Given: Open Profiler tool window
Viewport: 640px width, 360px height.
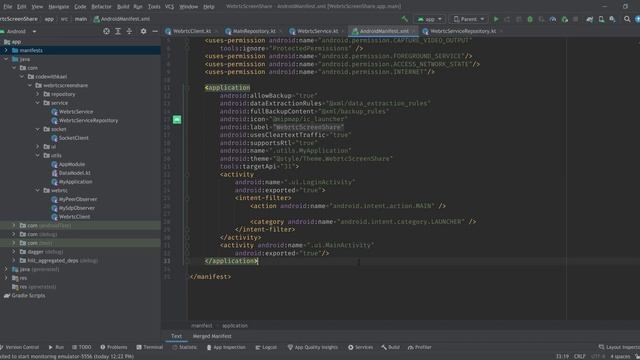Looking at the screenshot, I should click(x=420, y=347).
